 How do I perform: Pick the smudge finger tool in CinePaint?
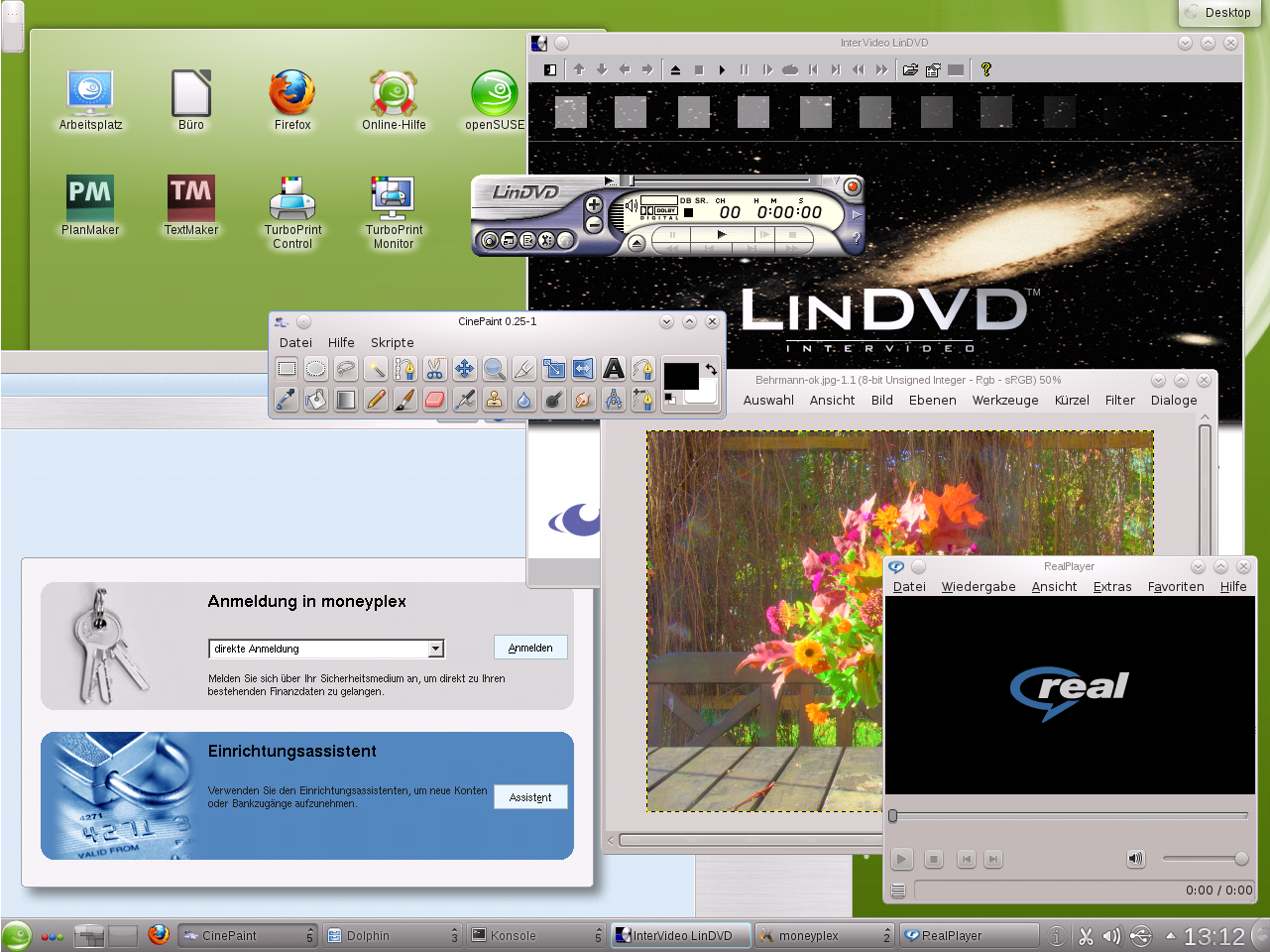[x=584, y=399]
